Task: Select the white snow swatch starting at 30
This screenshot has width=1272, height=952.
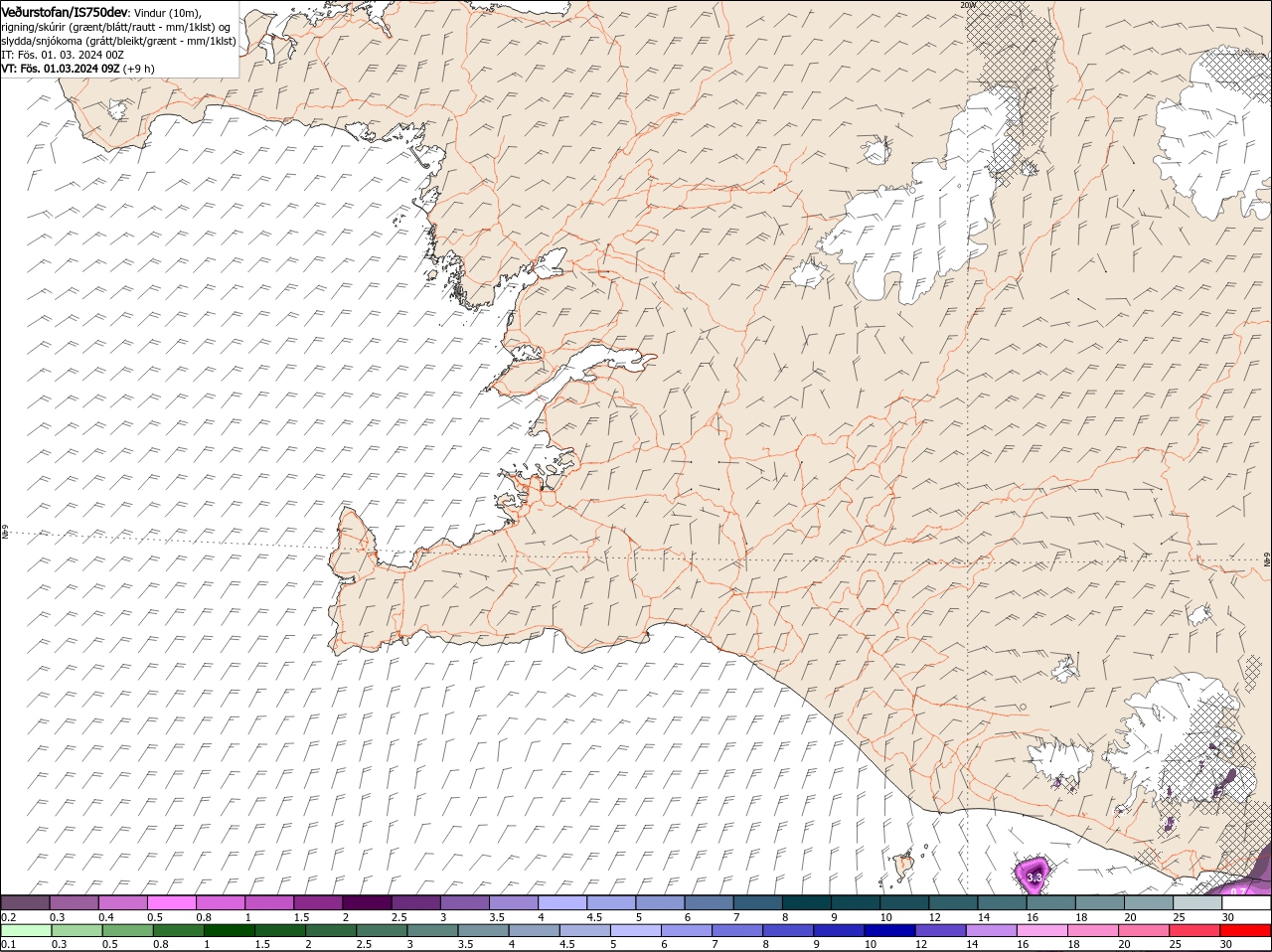Action: [x=1246, y=902]
